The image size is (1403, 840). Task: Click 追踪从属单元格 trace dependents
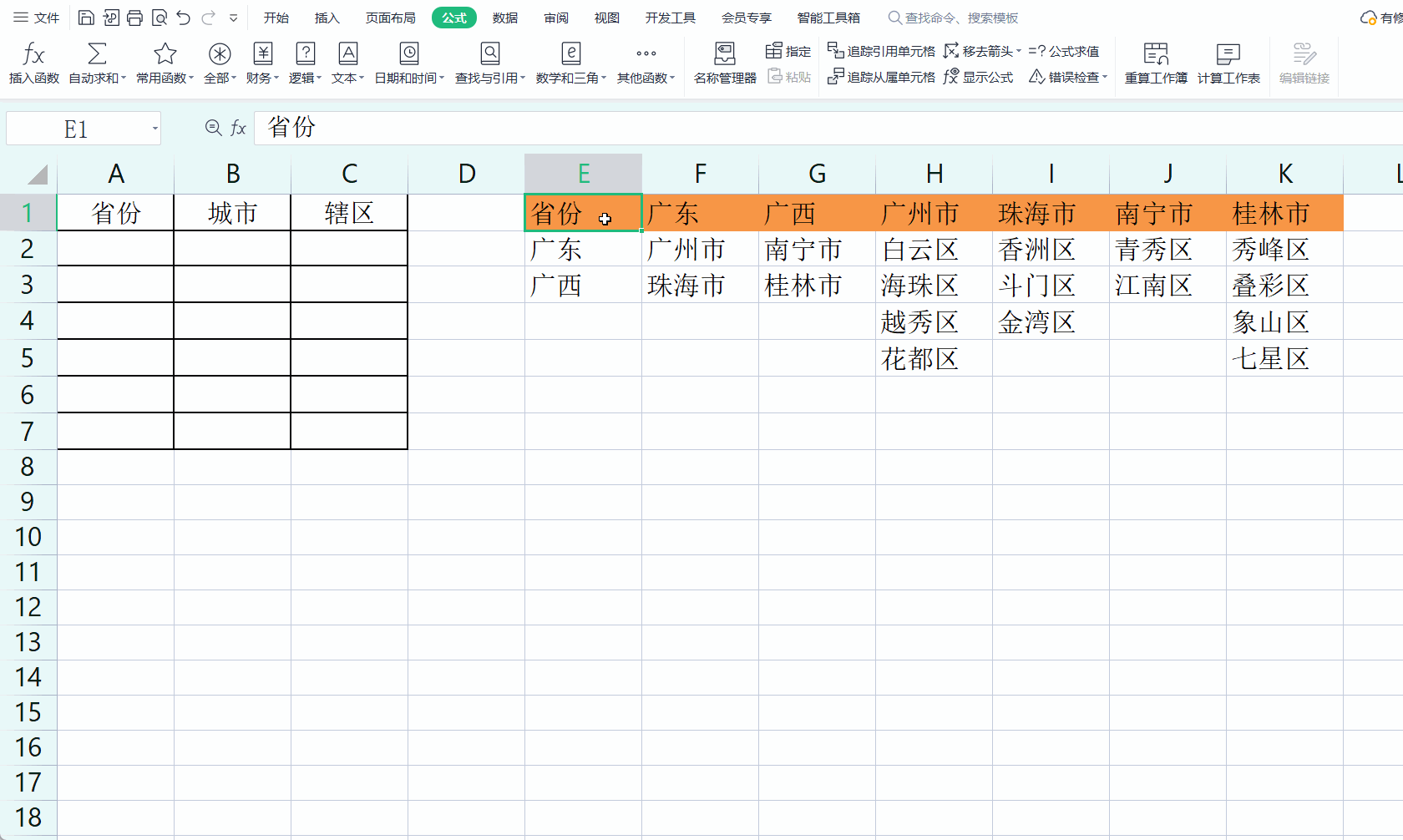coord(881,77)
